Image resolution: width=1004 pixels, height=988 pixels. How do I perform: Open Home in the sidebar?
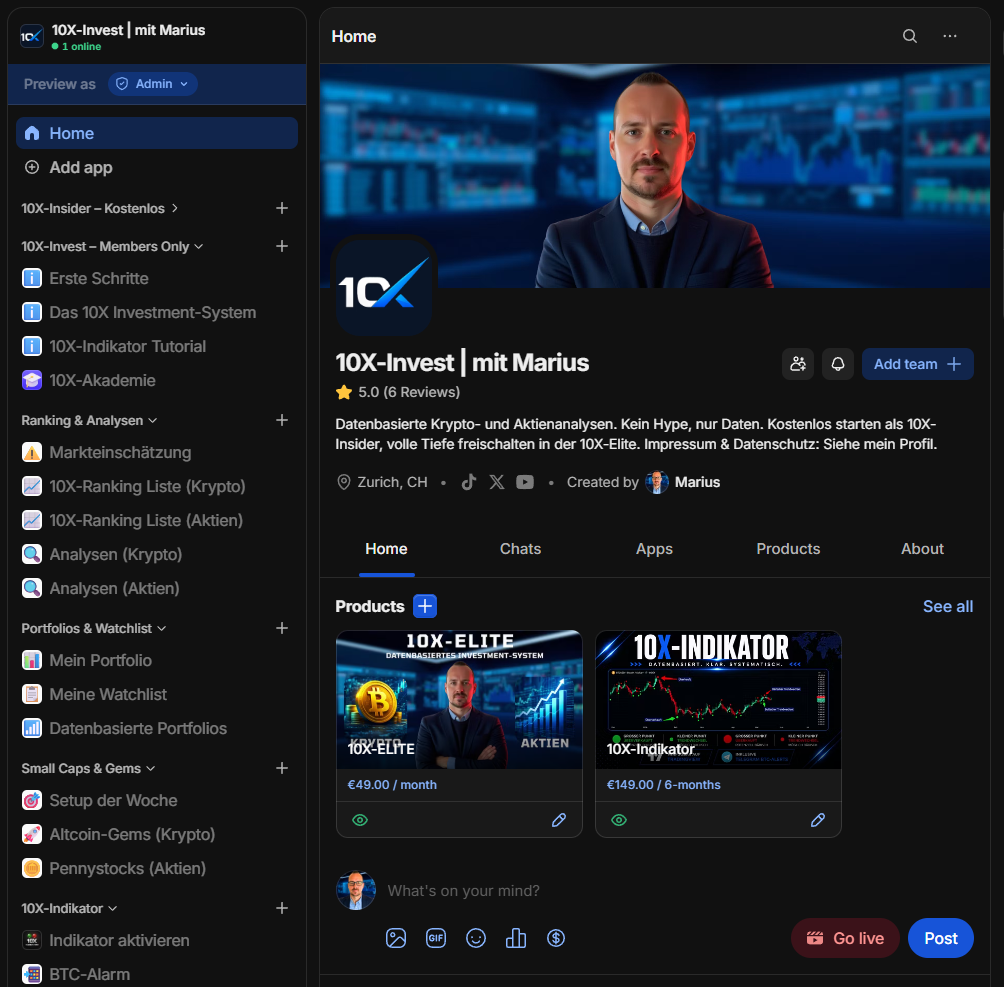tap(157, 133)
